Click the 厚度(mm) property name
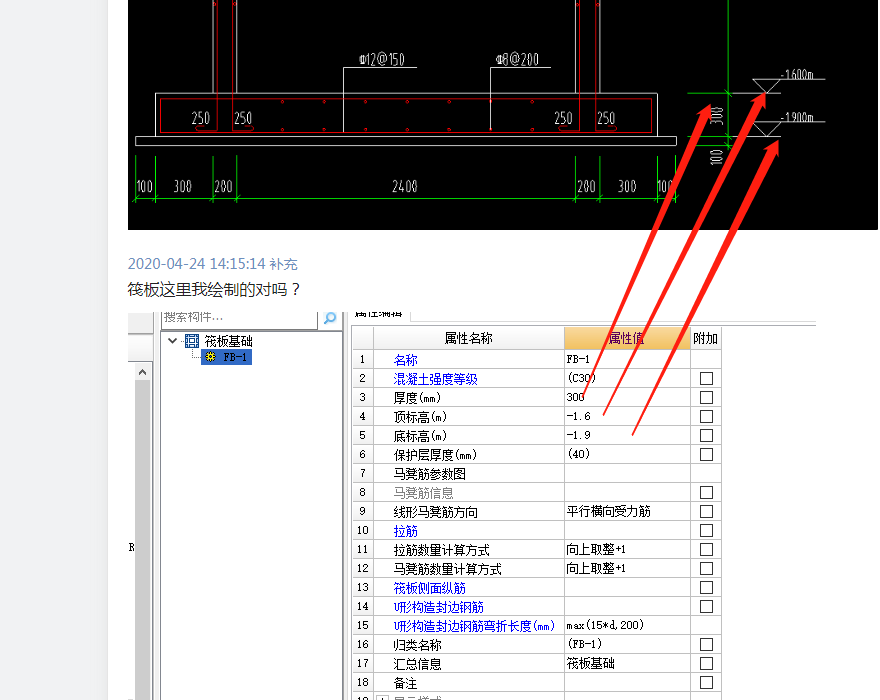The width and height of the screenshot is (880, 700). click(x=417, y=398)
